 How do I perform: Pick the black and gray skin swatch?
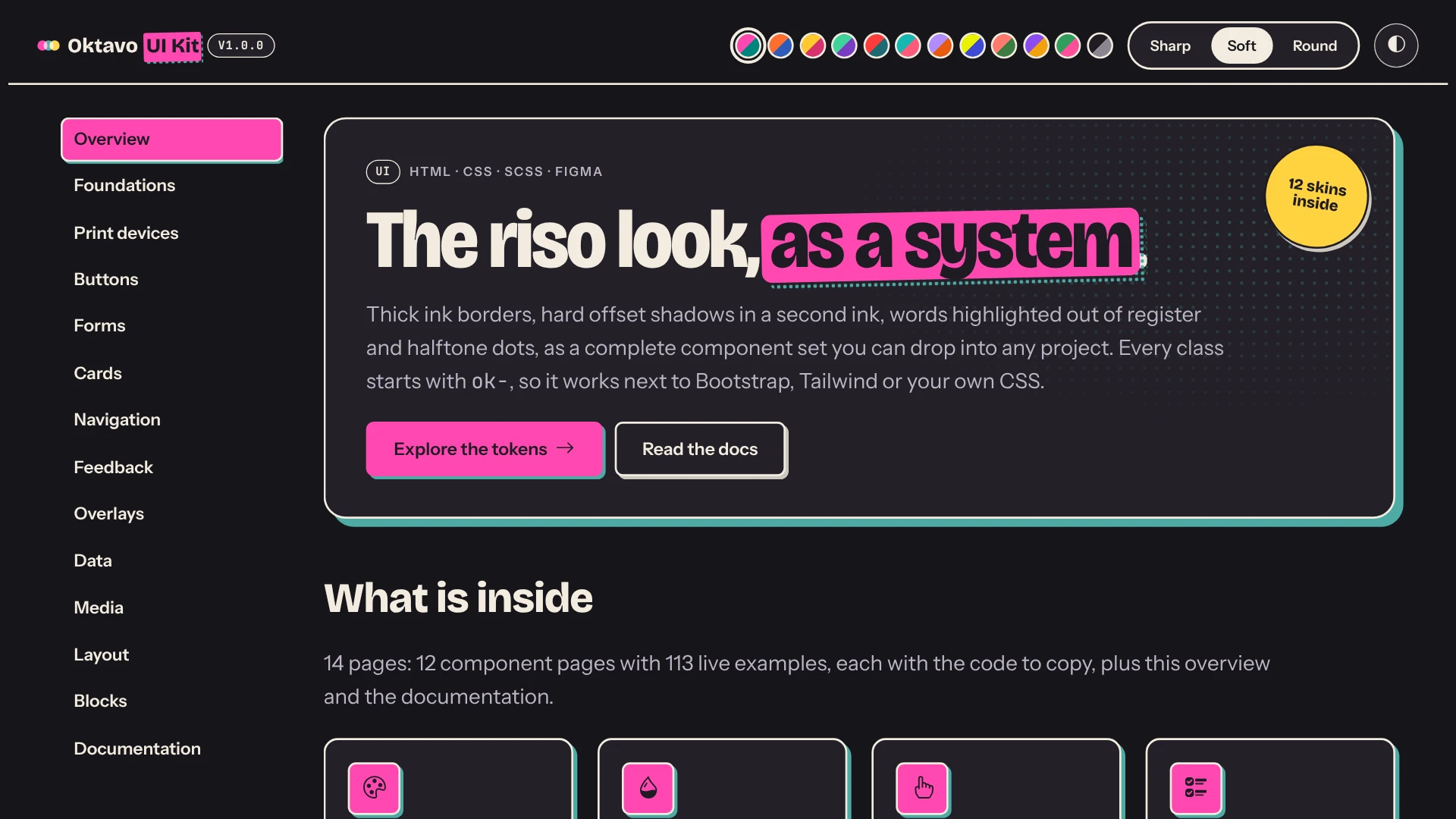click(1100, 45)
